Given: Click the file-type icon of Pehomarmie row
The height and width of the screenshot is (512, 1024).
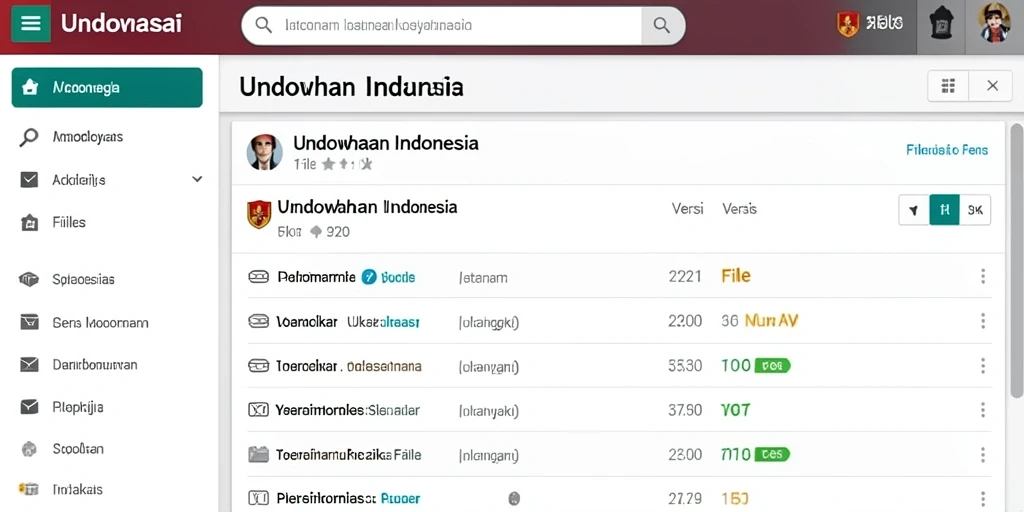Looking at the screenshot, I should (259, 277).
